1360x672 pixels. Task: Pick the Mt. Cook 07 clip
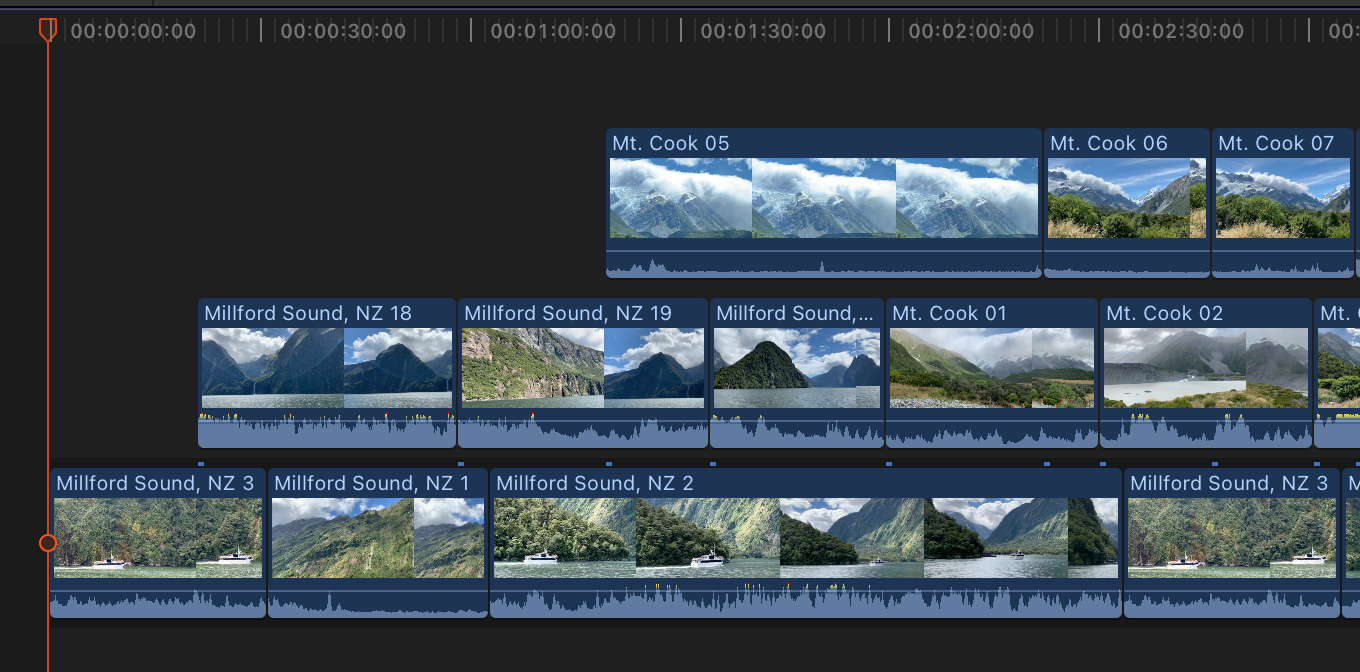tap(1282, 198)
